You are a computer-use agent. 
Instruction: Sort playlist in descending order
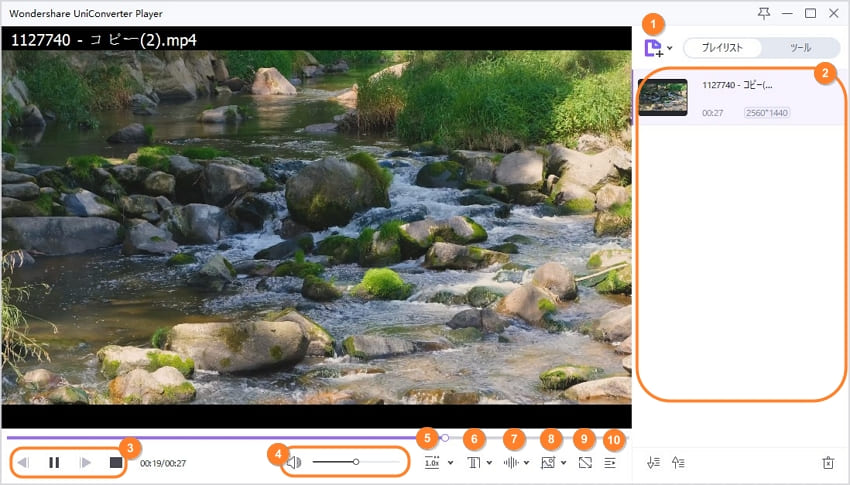[653, 463]
